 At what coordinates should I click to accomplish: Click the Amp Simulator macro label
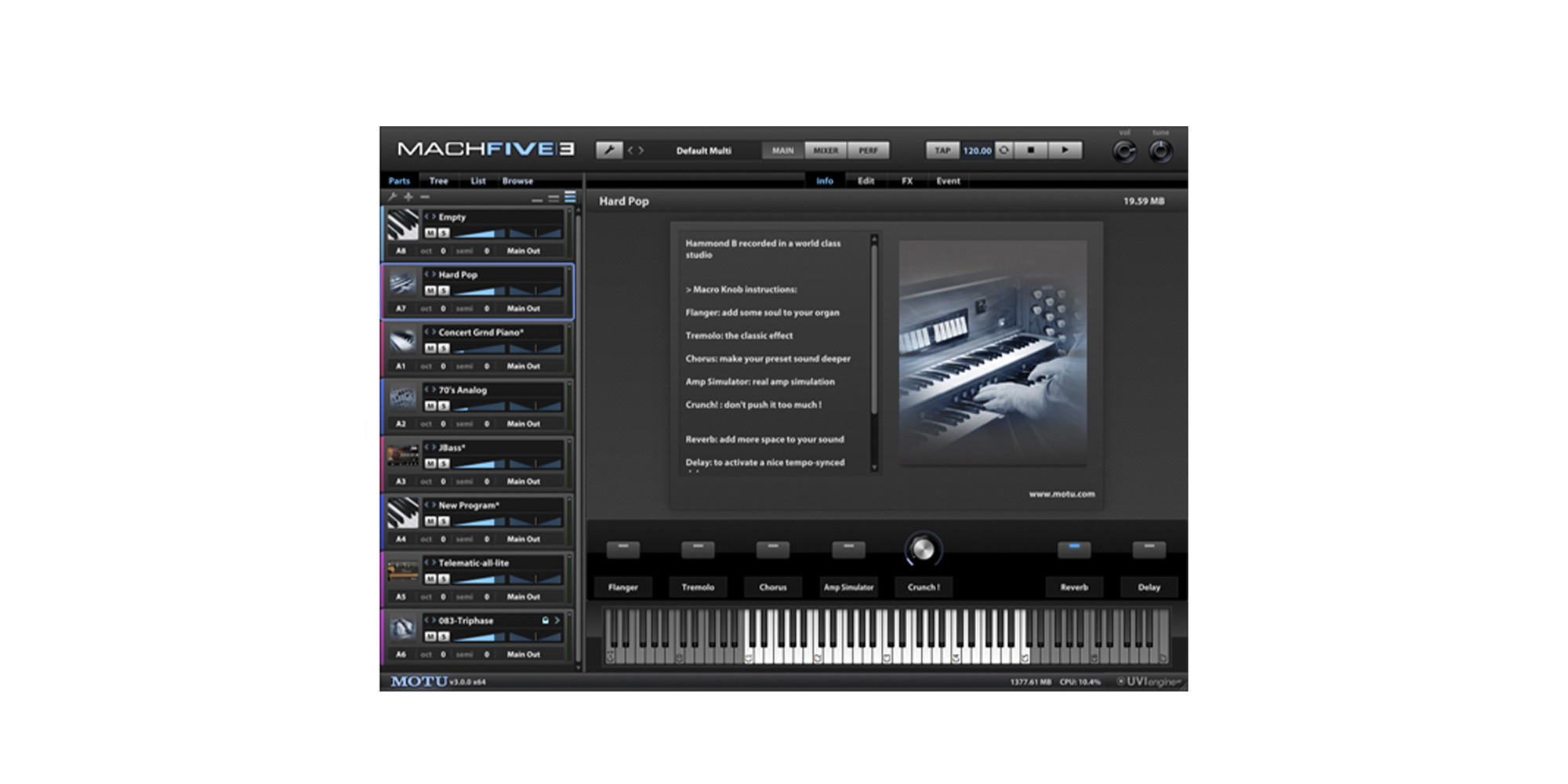tap(848, 586)
